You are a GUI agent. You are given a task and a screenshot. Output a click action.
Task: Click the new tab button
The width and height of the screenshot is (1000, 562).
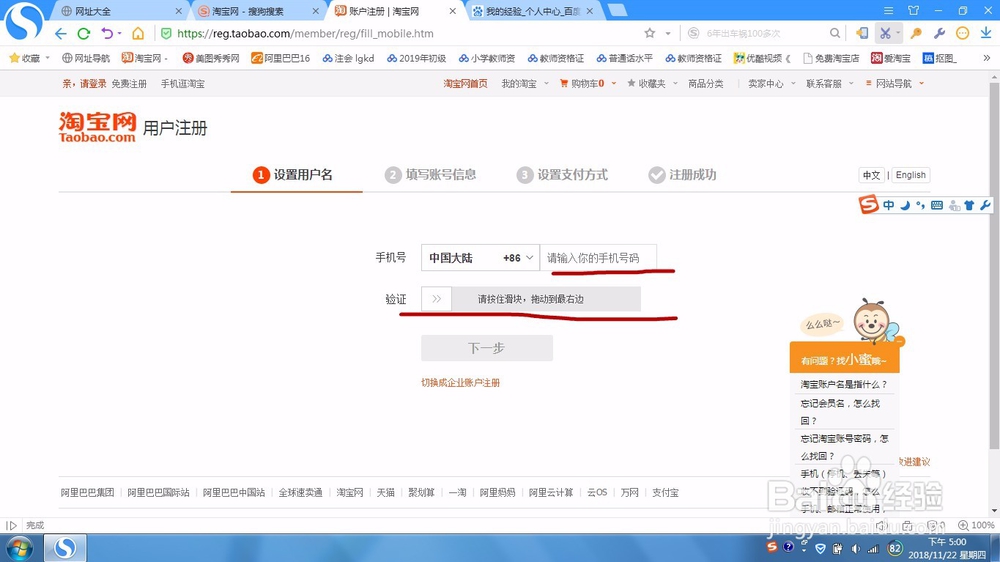coord(617,10)
